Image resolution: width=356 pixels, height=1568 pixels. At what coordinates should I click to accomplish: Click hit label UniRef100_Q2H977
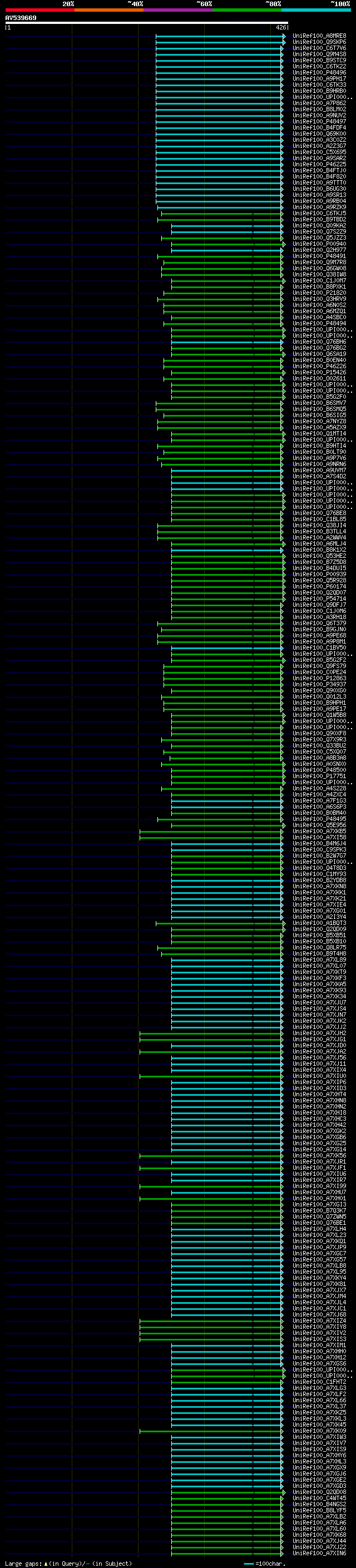319,250
